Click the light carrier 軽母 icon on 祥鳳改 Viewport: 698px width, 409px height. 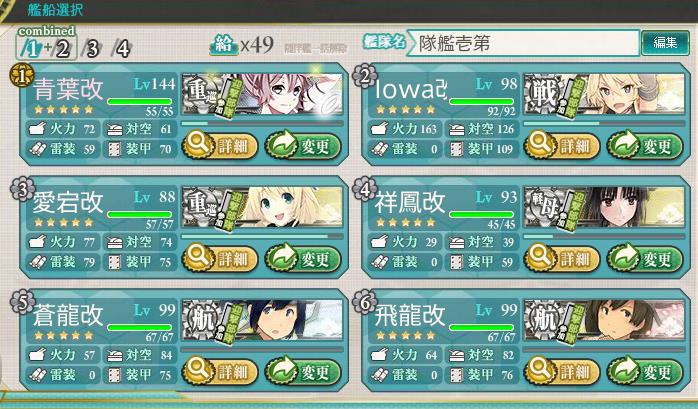543,206
